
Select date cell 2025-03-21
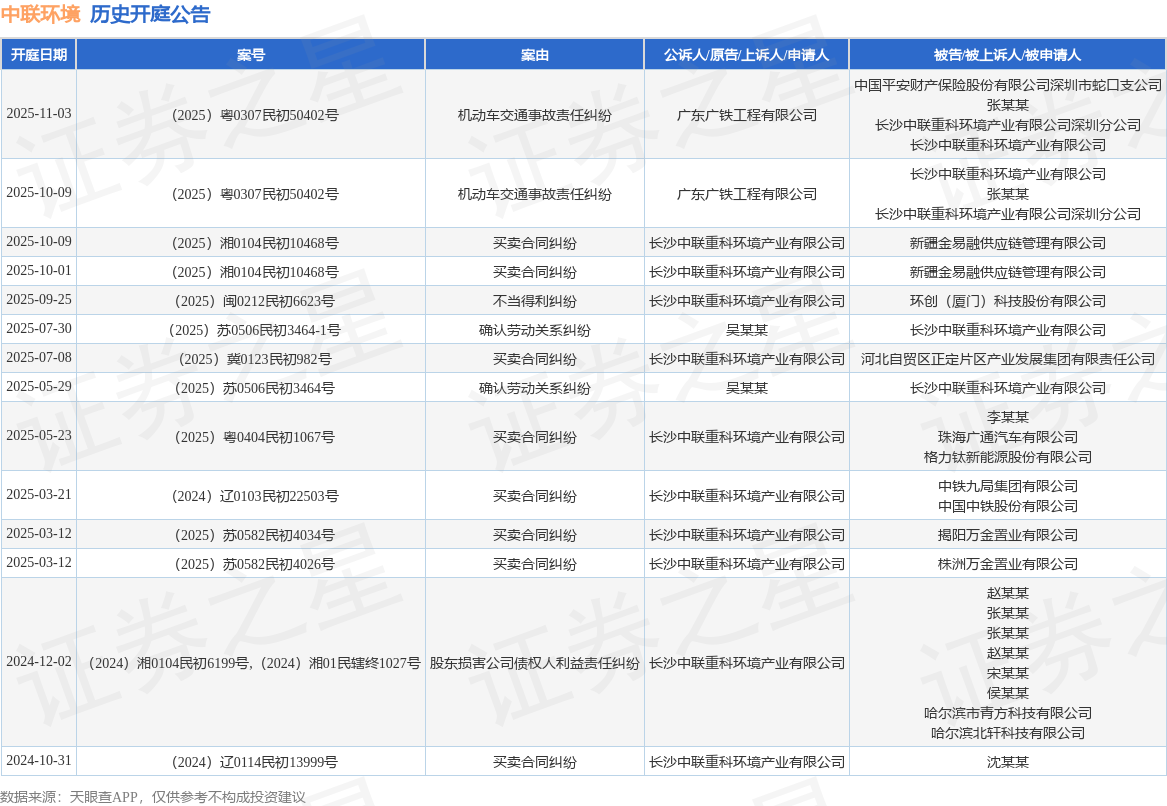tap(39, 495)
